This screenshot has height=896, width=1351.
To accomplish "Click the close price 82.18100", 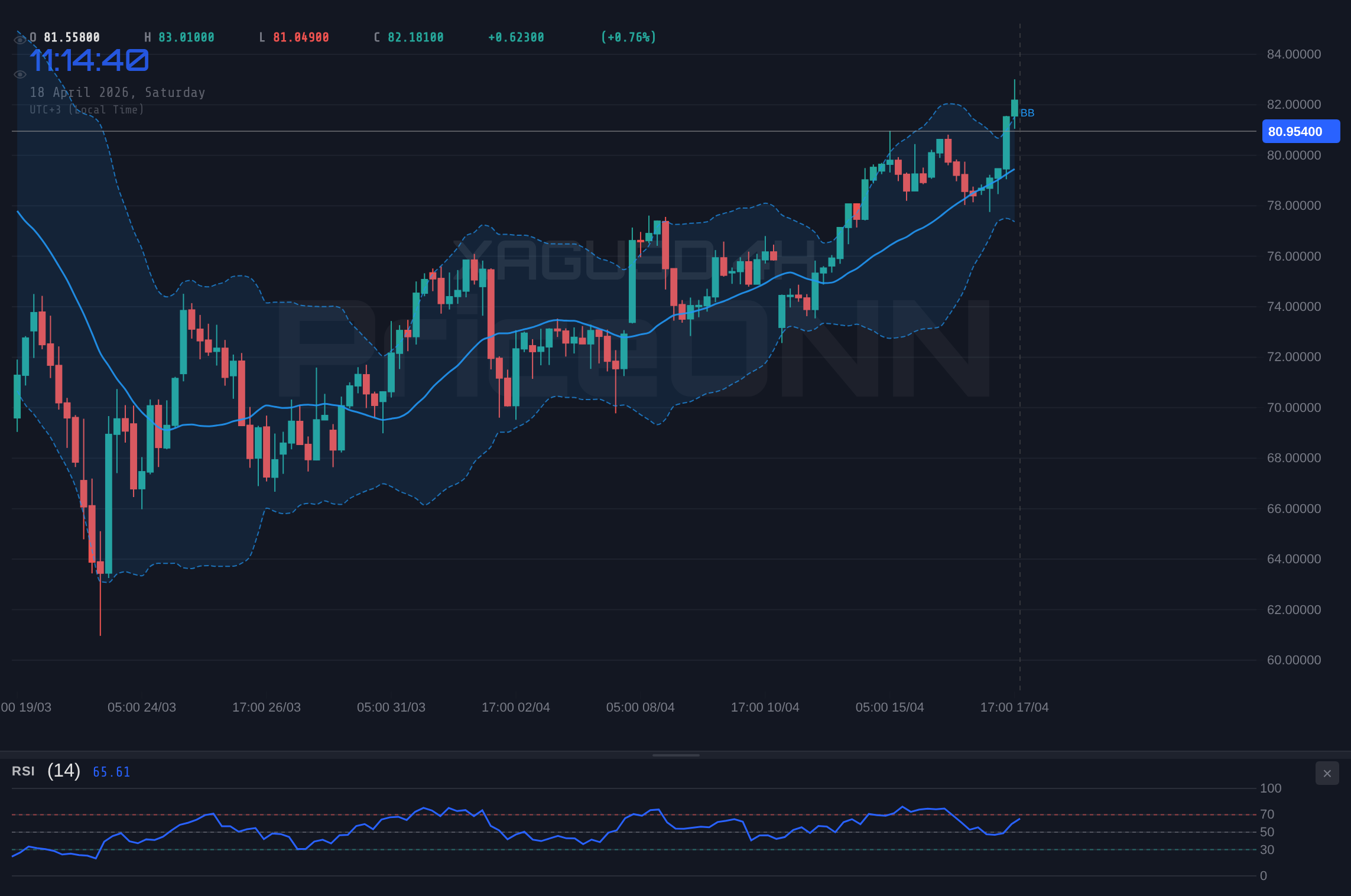I will coord(415,37).
